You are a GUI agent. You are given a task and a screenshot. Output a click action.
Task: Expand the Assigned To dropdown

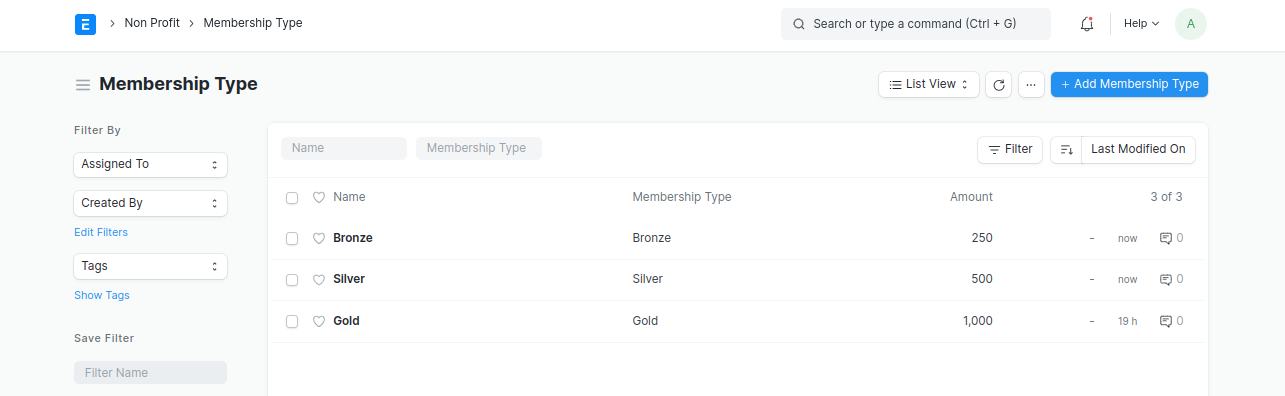click(x=151, y=164)
